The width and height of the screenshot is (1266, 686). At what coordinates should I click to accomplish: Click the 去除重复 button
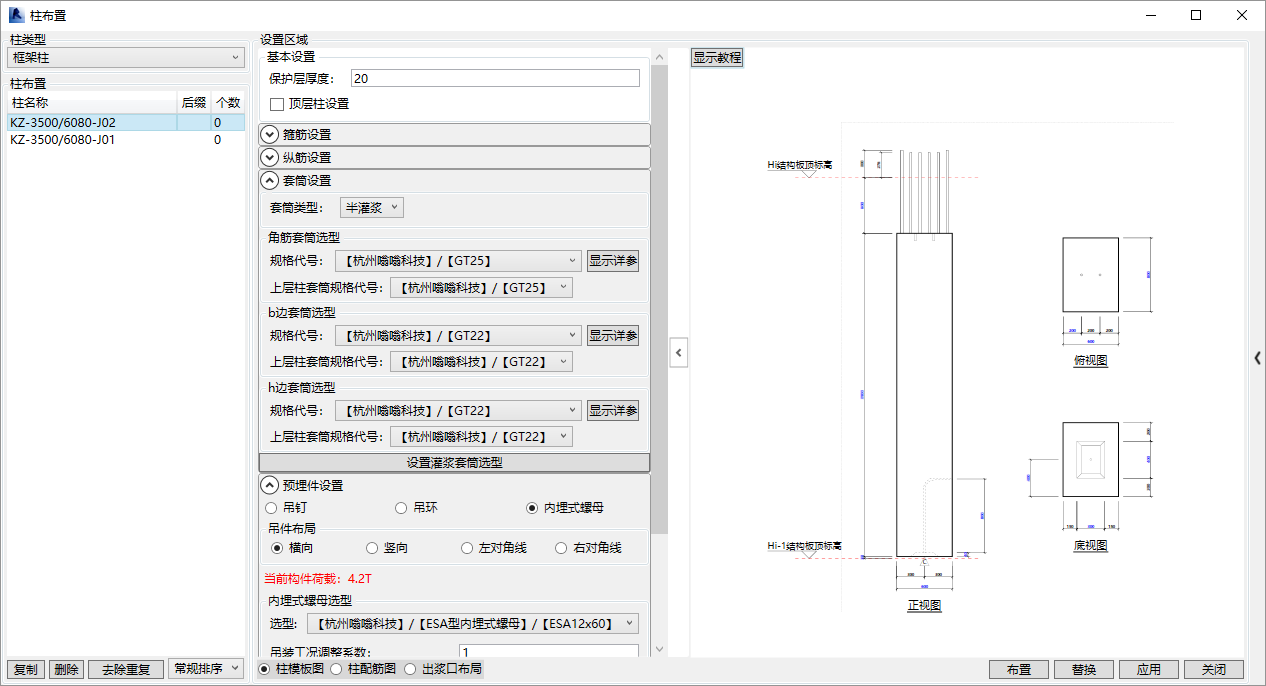pyautogui.click(x=126, y=670)
